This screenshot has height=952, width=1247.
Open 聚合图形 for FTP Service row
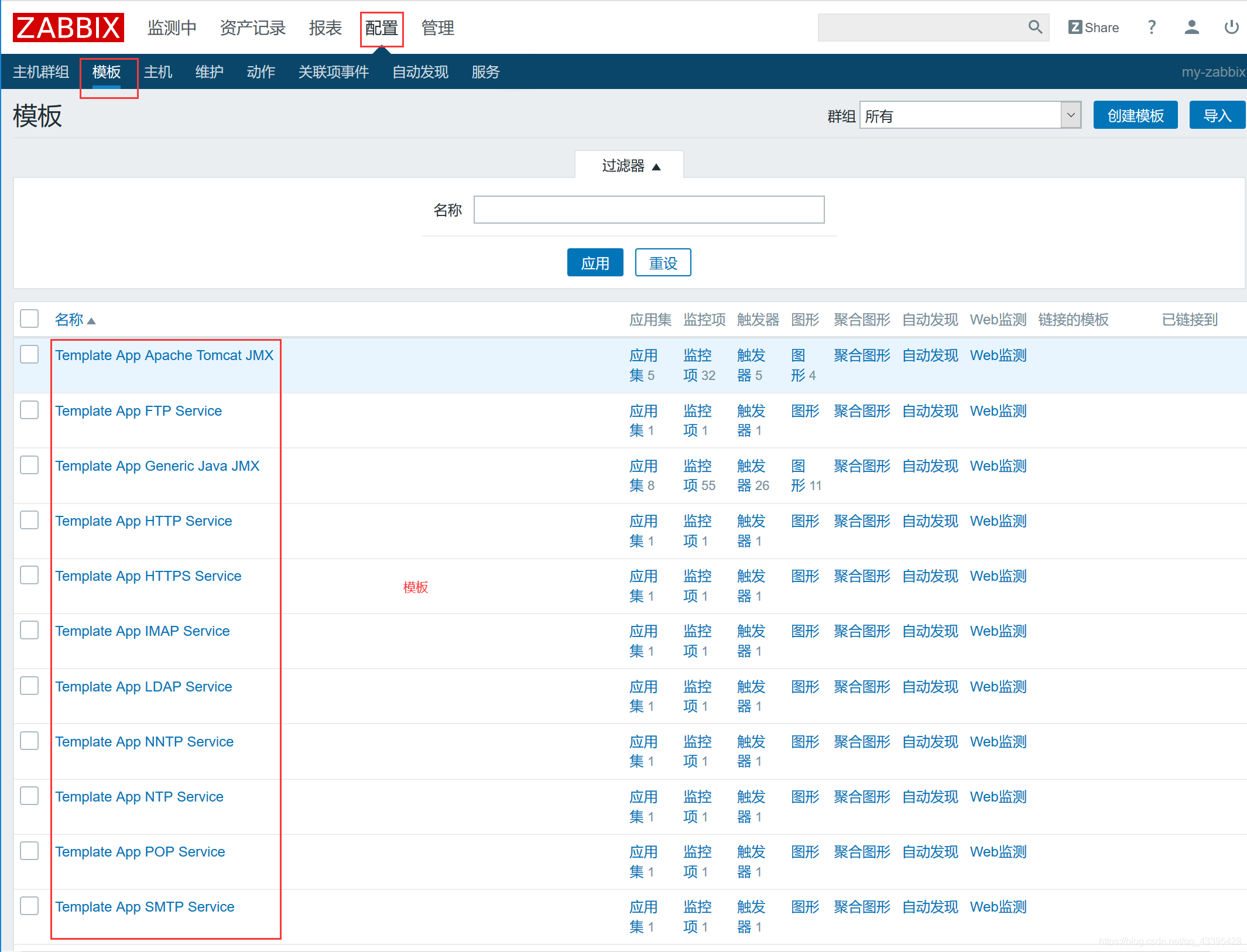click(x=862, y=411)
